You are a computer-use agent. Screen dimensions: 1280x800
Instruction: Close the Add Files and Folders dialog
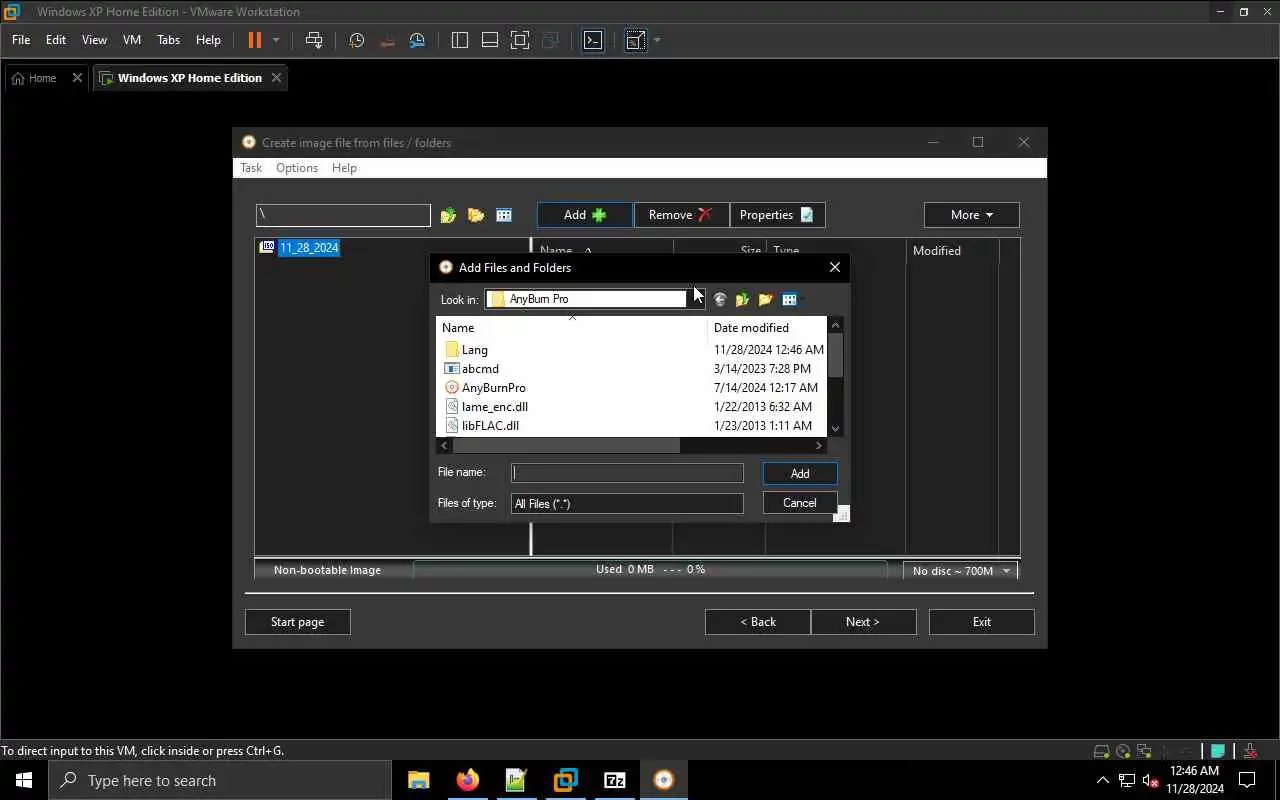[x=835, y=267]
